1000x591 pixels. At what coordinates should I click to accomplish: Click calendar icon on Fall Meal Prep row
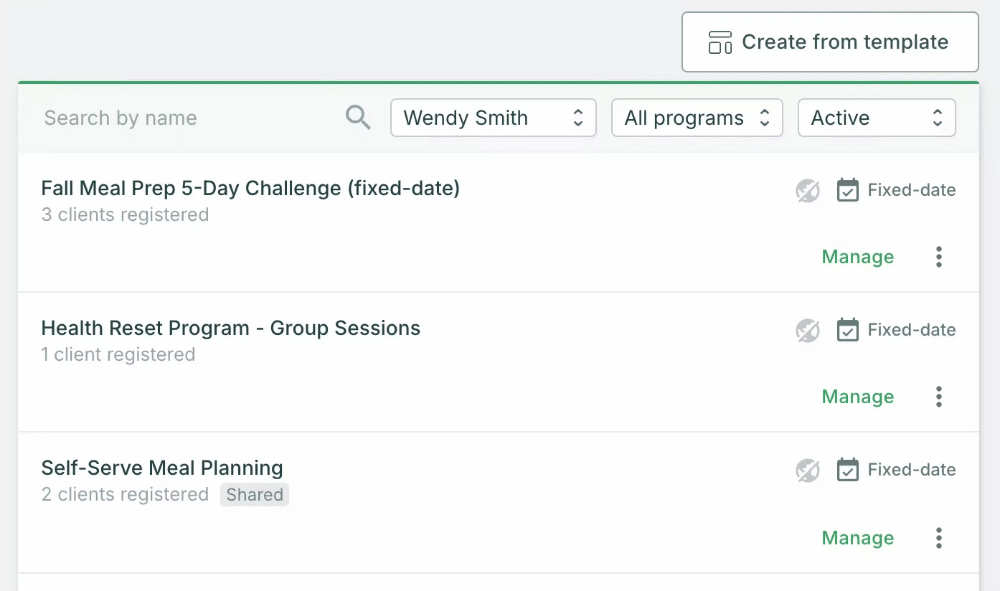[x=847, y=190]
